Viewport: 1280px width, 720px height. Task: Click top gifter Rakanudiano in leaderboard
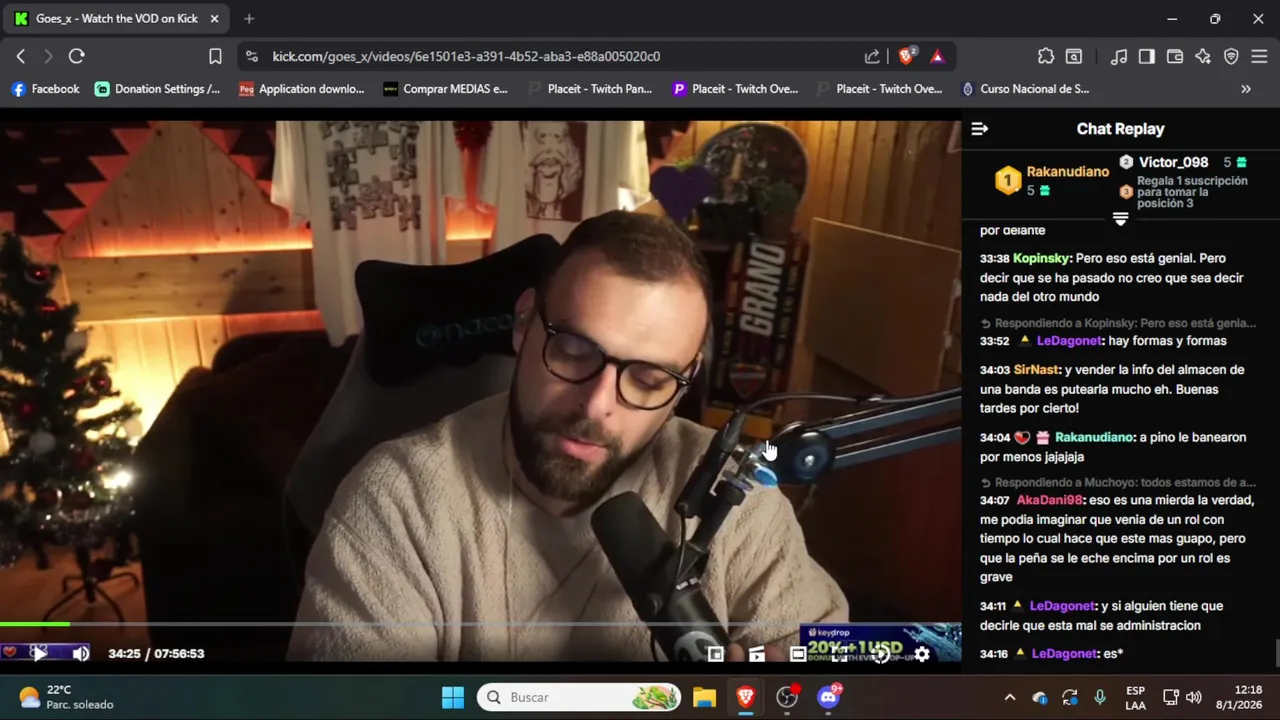(1067, 171)
